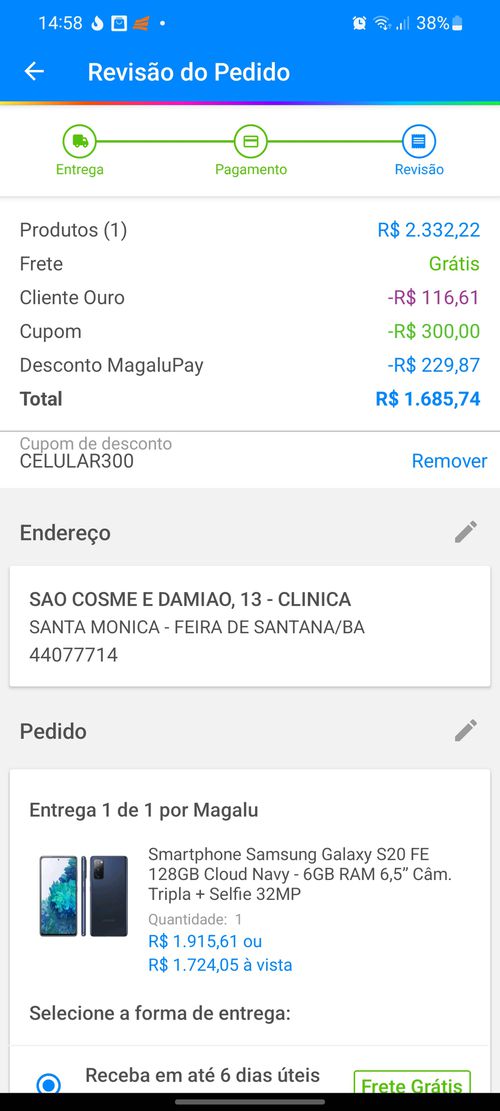The width and height of the screenshot is (500, 1111).
Task: Open the Entrega step label
Action: point(79,169)
